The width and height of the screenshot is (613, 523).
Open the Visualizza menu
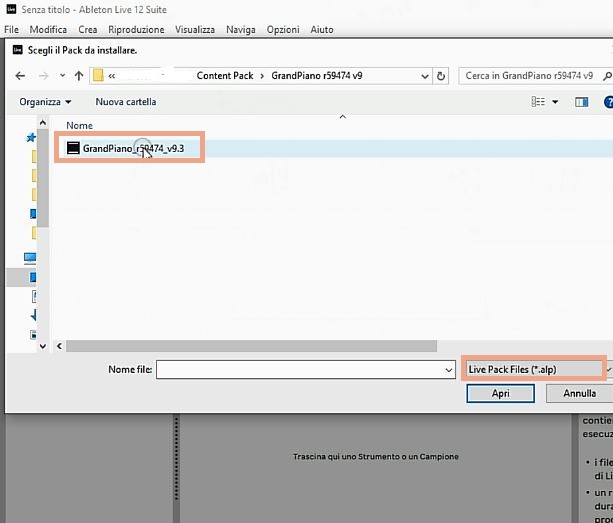click(195, 30)
